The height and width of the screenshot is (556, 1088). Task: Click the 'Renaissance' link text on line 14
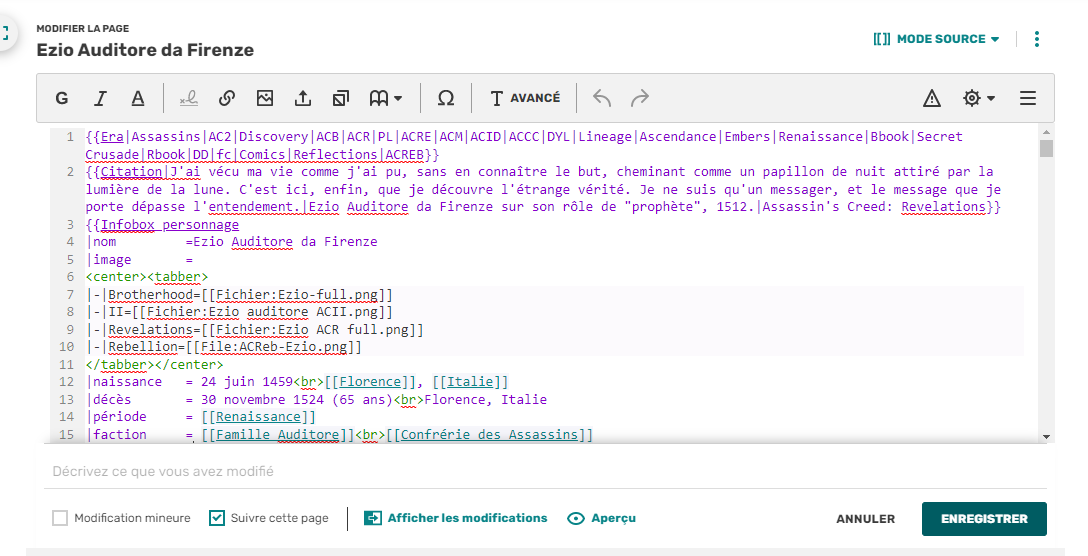[x=258, y=416]
